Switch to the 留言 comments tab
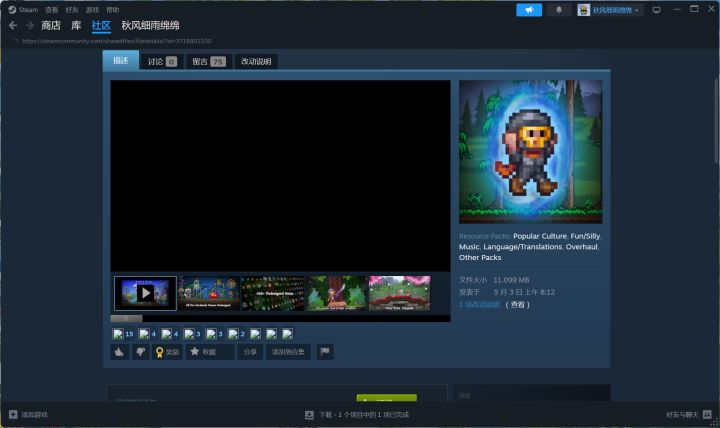The width and height of the screenshot is (720, 428). (x=208, y=62)
